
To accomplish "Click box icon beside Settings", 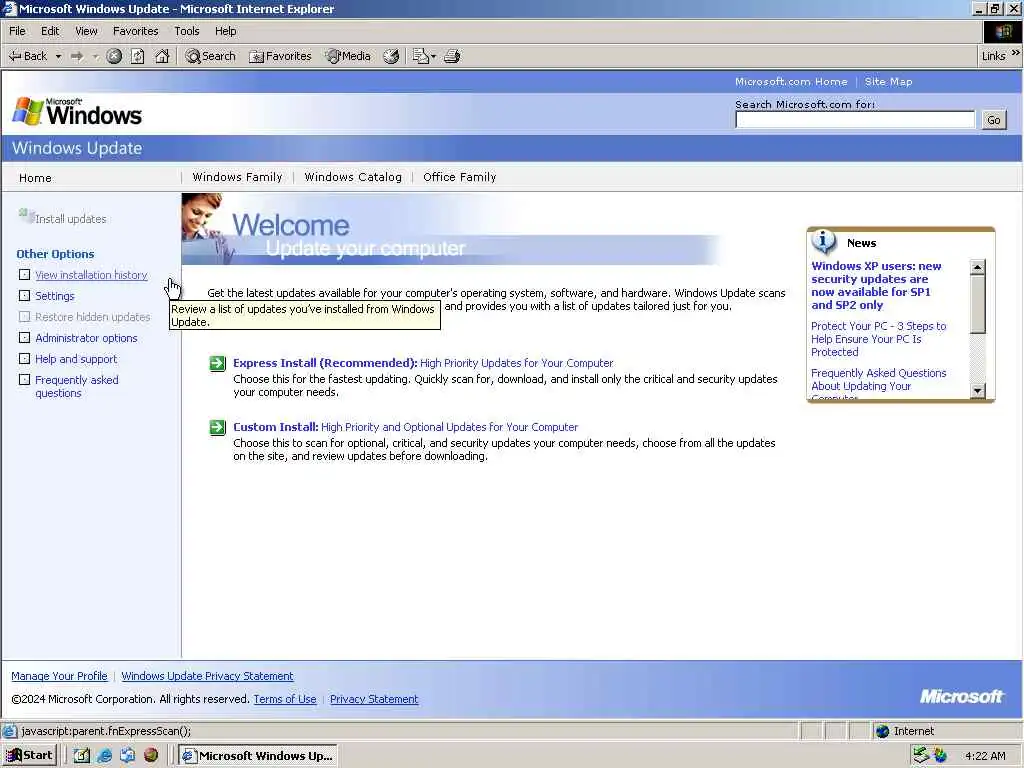I will [24, 296].
